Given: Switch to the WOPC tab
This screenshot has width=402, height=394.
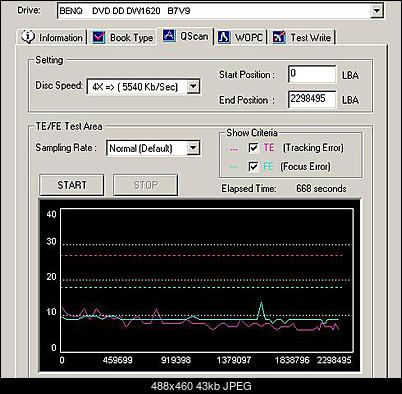Looking at the screenshot, I should click(x=242, y=37).
